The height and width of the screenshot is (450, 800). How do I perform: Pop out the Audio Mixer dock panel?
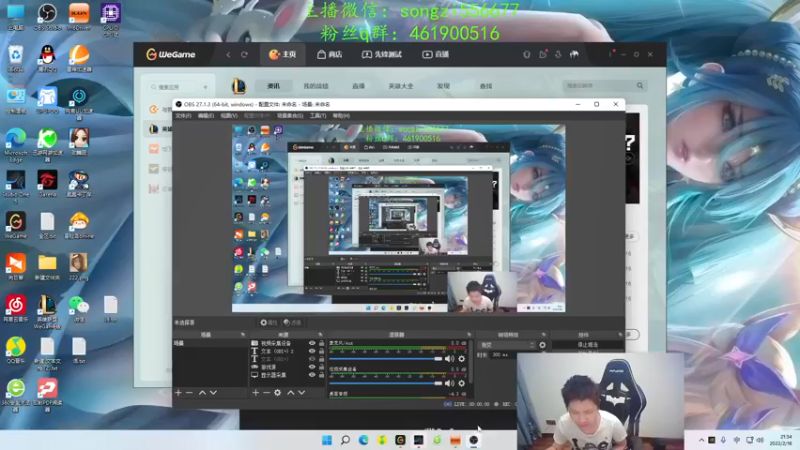(x=469, y=335)
